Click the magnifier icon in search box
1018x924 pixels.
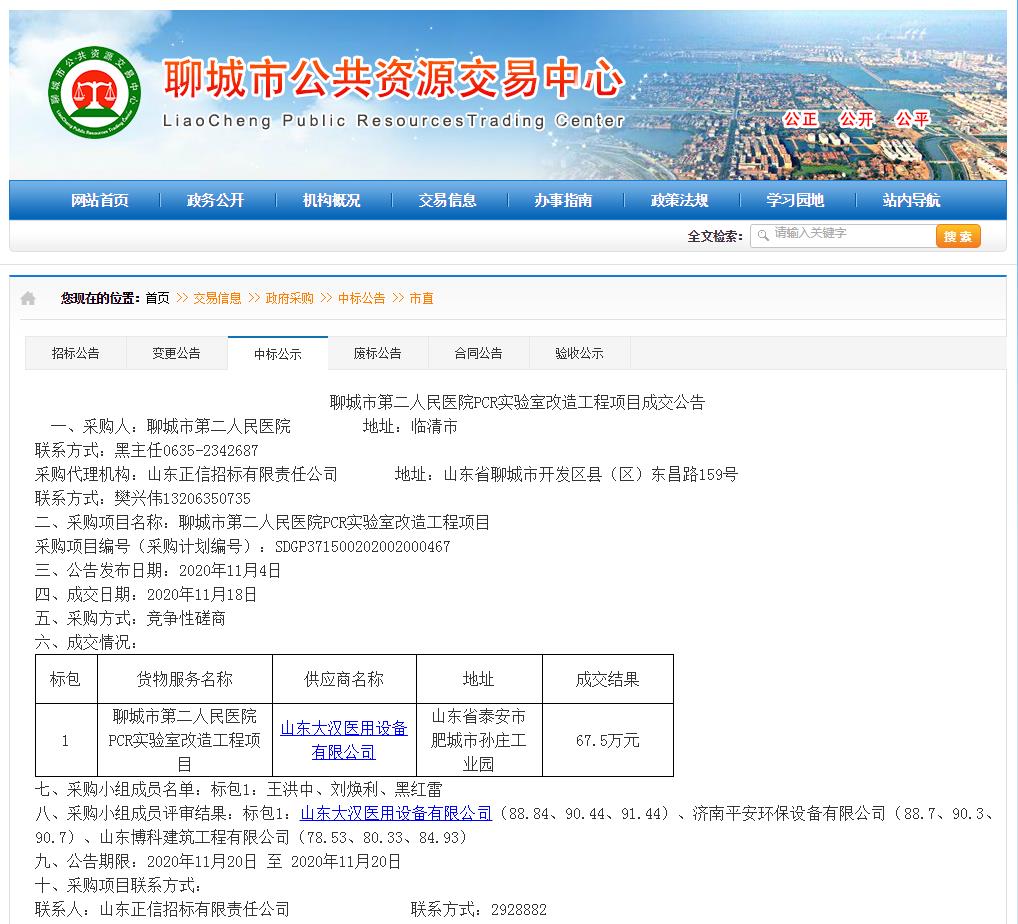(x=764, y=234)
